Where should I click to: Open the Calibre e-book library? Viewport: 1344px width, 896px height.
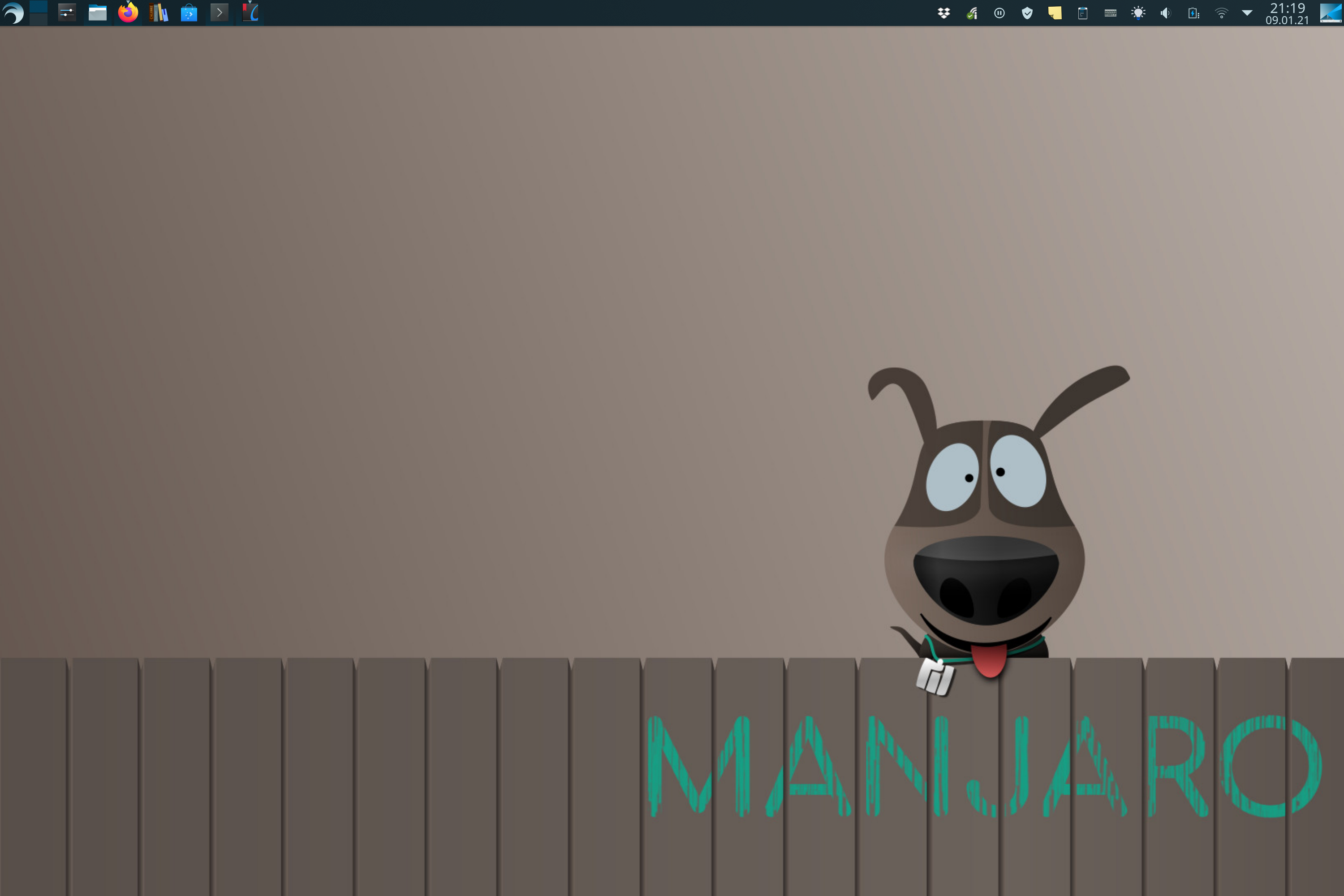(158, 13)
